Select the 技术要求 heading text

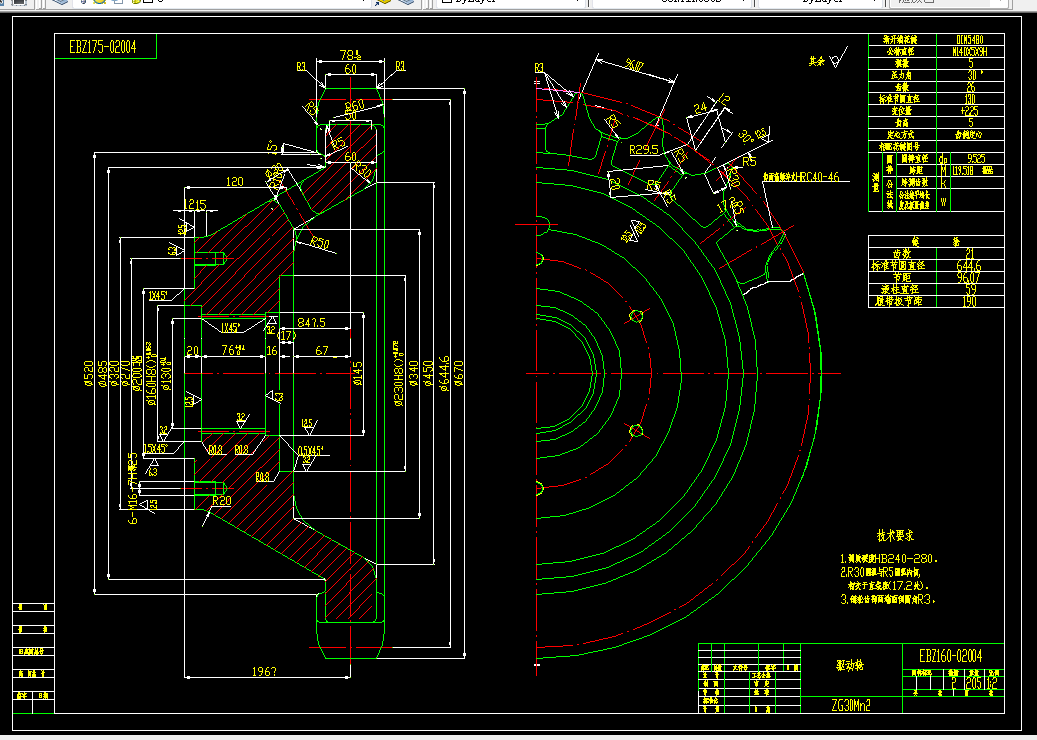(x=895, y=536)
